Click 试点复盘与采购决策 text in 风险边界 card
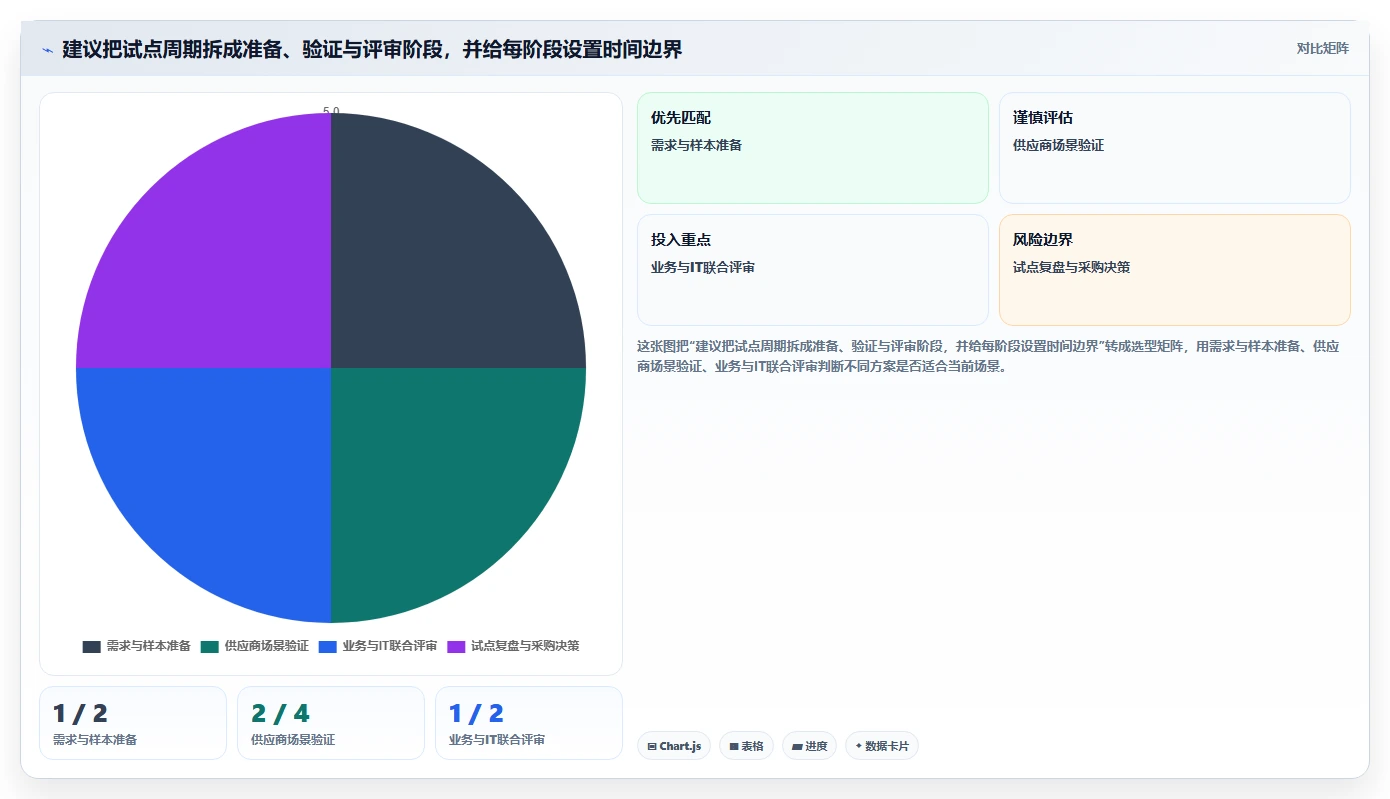 [1071, 267]
